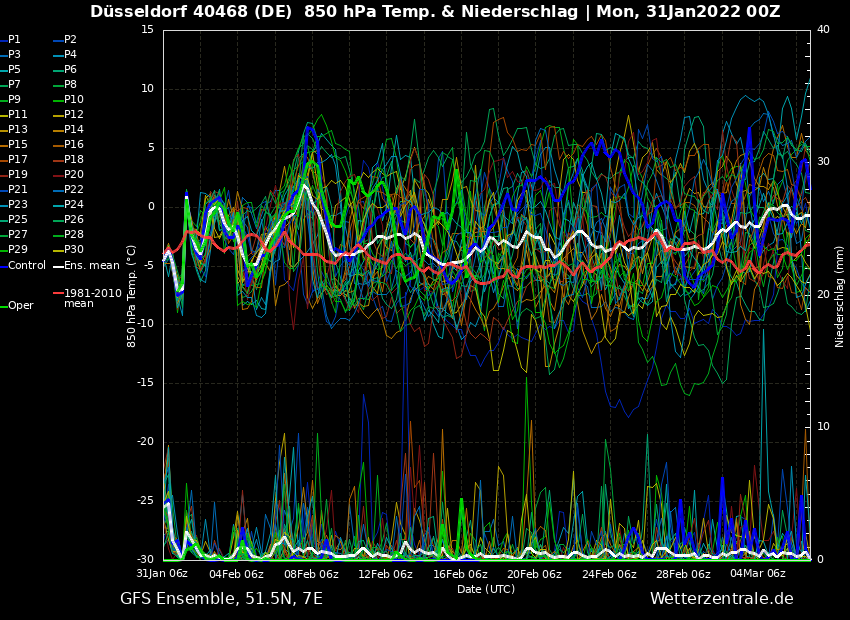The width and height of the screenshot is (850, 620).
Task: Click the 850 hPa Temp. axis label
Action: [x=132, y=295]
